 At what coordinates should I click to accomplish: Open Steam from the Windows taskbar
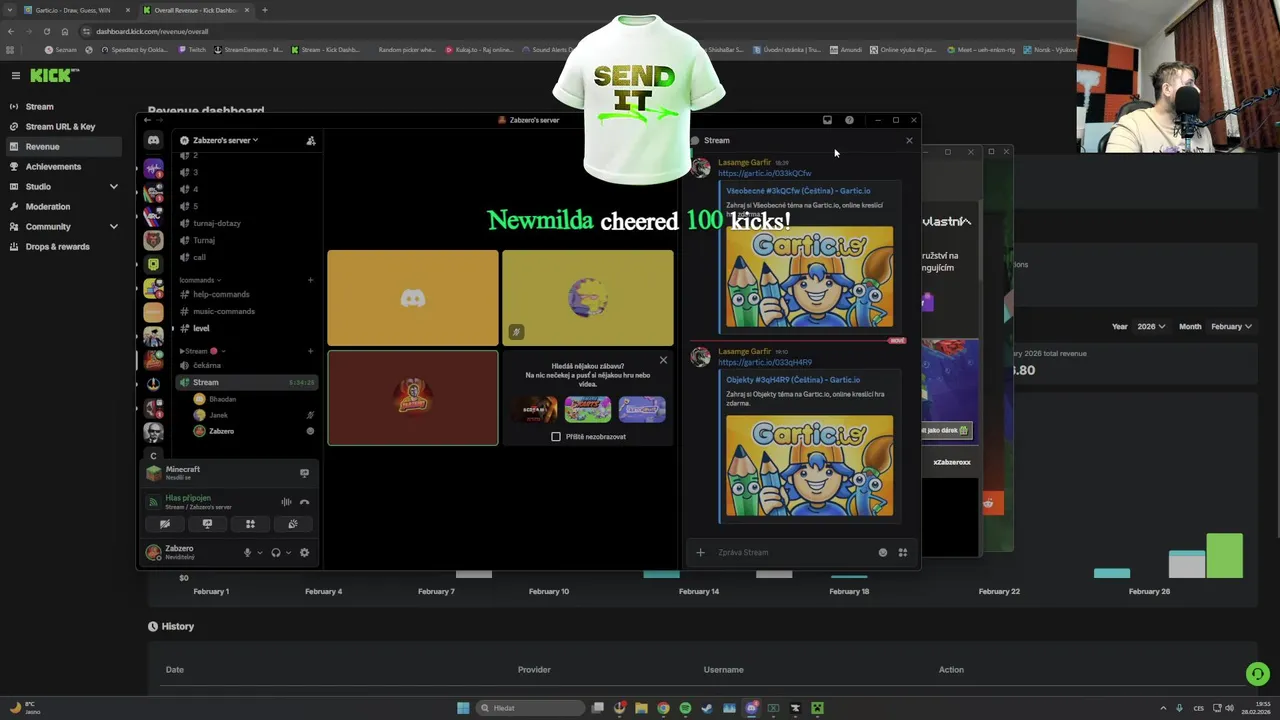707,708
